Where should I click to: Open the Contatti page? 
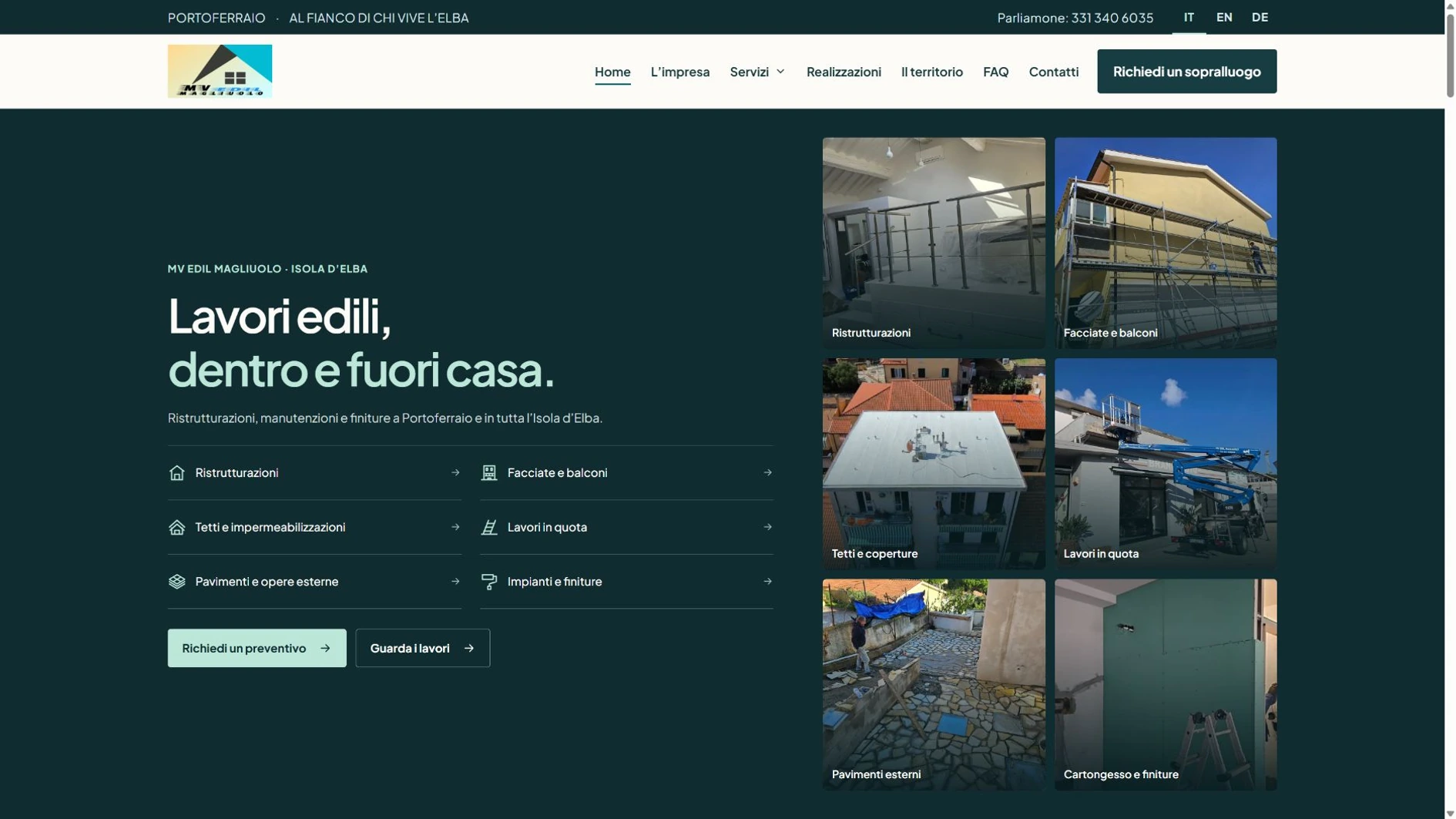(1053, 72)
